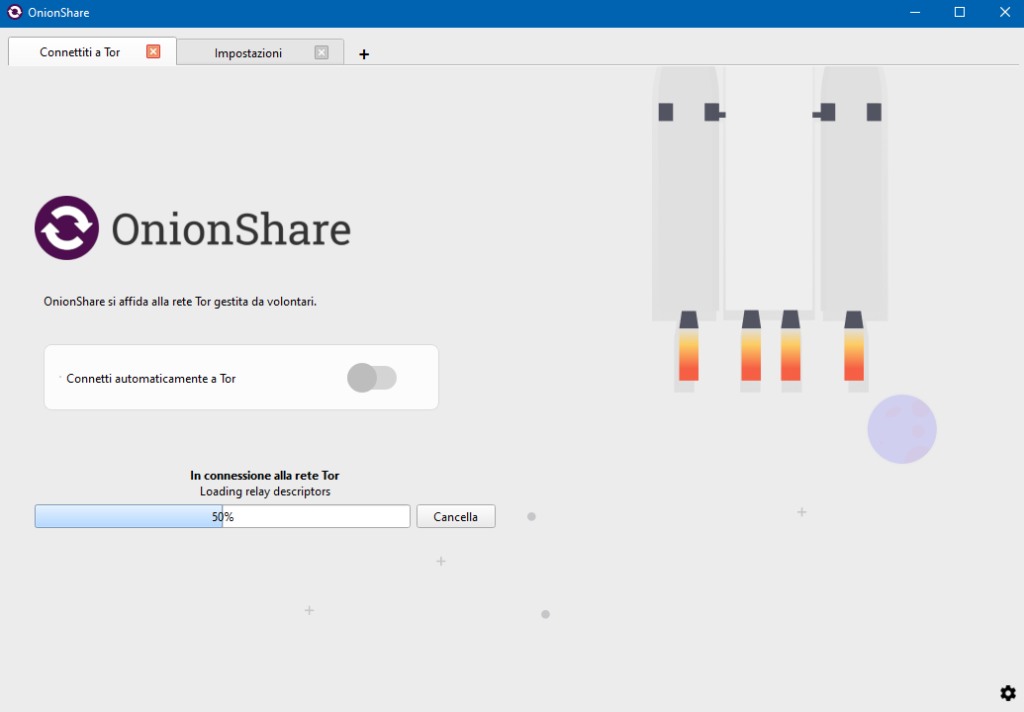
Task: Open settings via the bottom-right gear icon
Action: [1008, 693]
